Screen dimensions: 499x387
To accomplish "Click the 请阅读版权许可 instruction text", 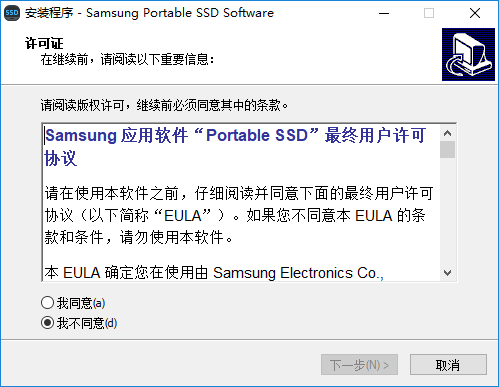I will (164, 105).
